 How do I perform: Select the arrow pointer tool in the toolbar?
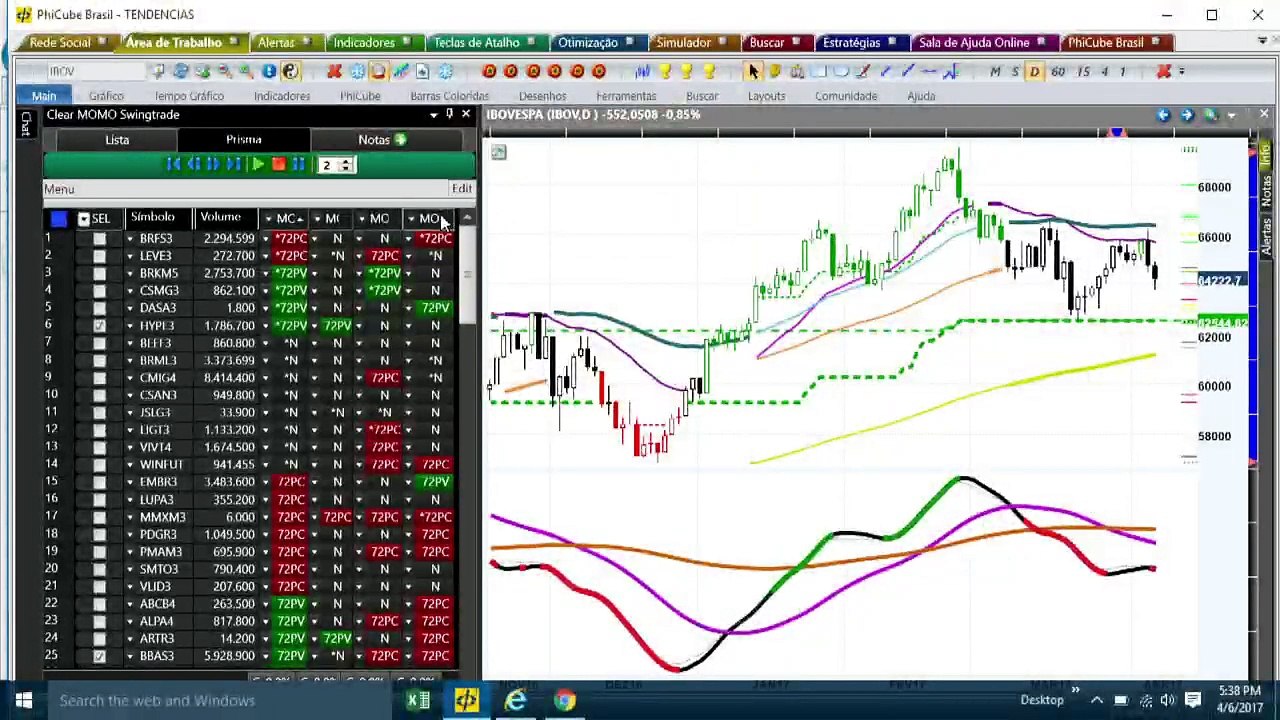point(753,71)
